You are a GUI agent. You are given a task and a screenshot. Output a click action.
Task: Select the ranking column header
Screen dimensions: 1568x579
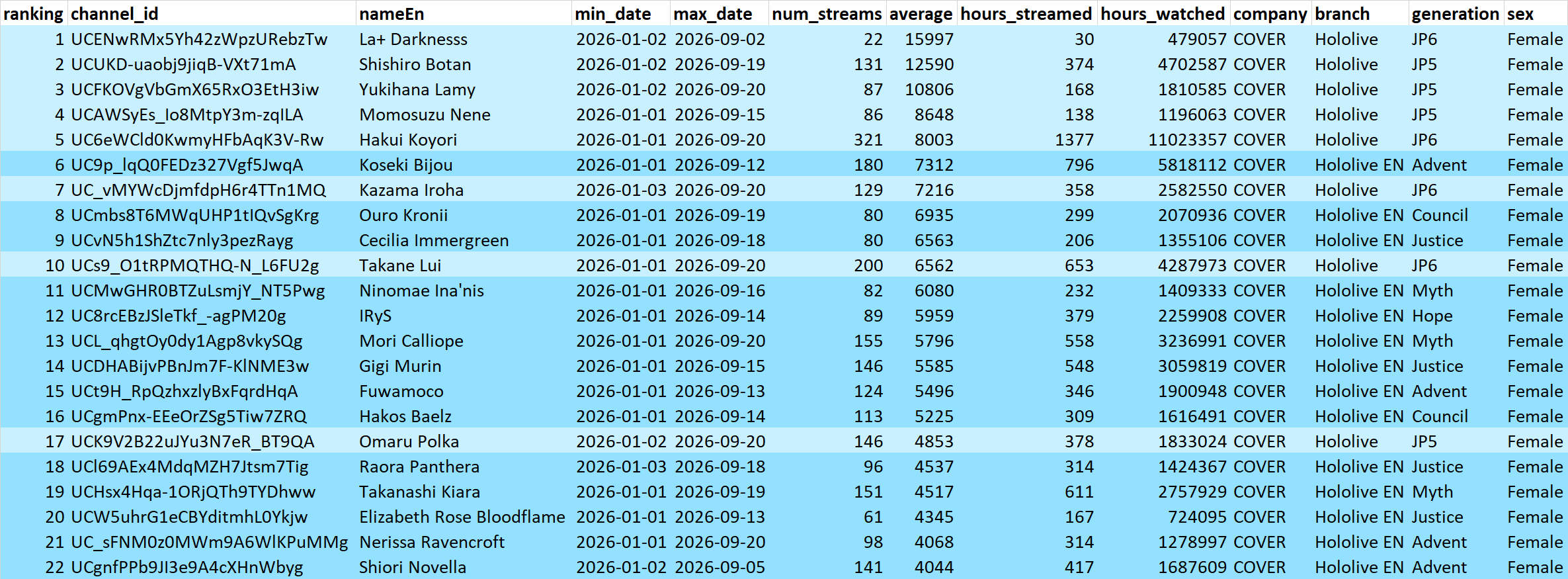34,13
